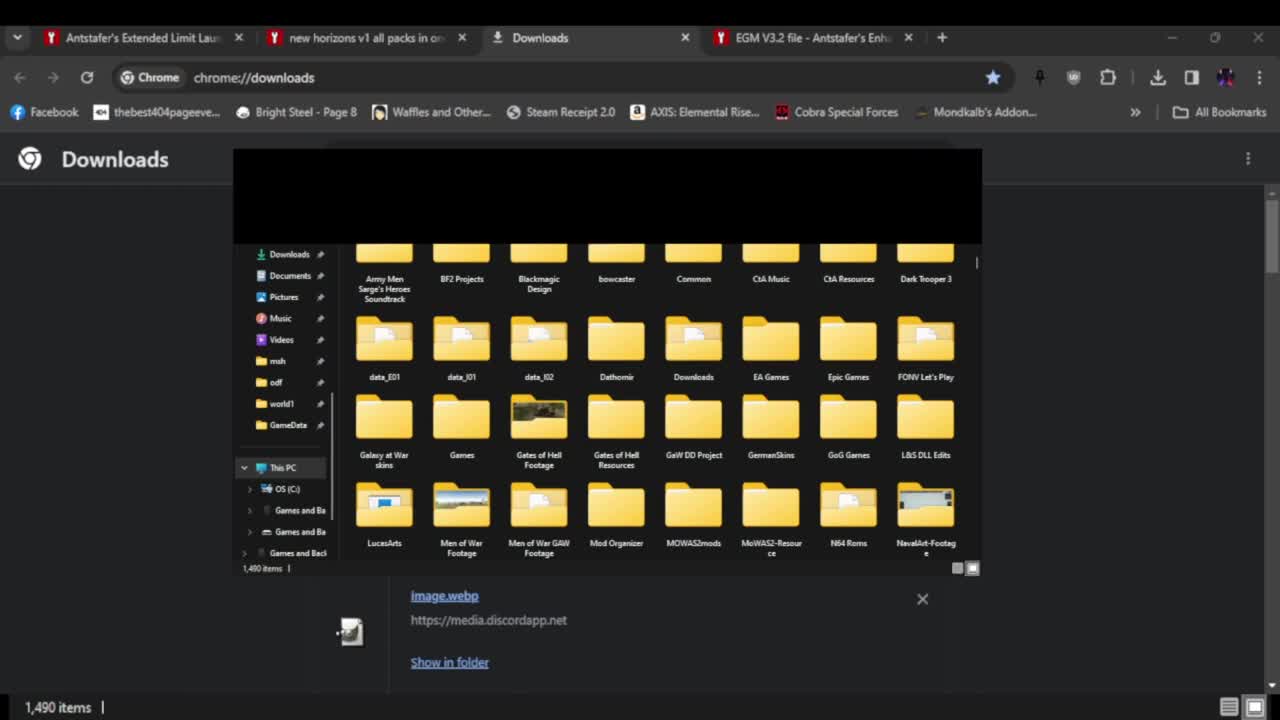1280x720 pixels.
Task: Show hidden bookmarks via double-chevron overflow
Action: point(1135,112)
